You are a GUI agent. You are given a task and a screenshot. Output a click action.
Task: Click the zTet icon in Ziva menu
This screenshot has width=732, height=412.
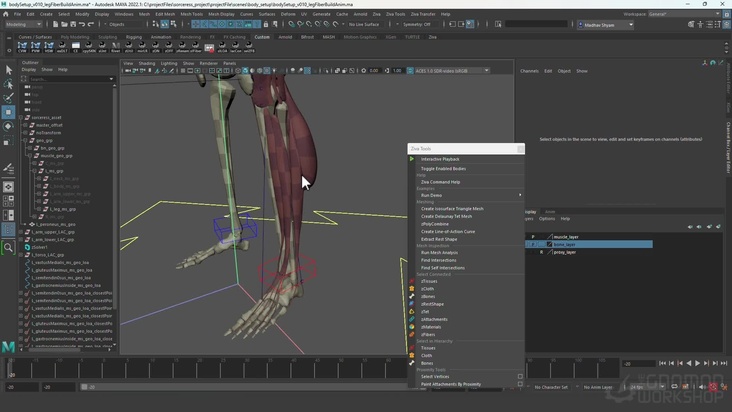point(412,312)
